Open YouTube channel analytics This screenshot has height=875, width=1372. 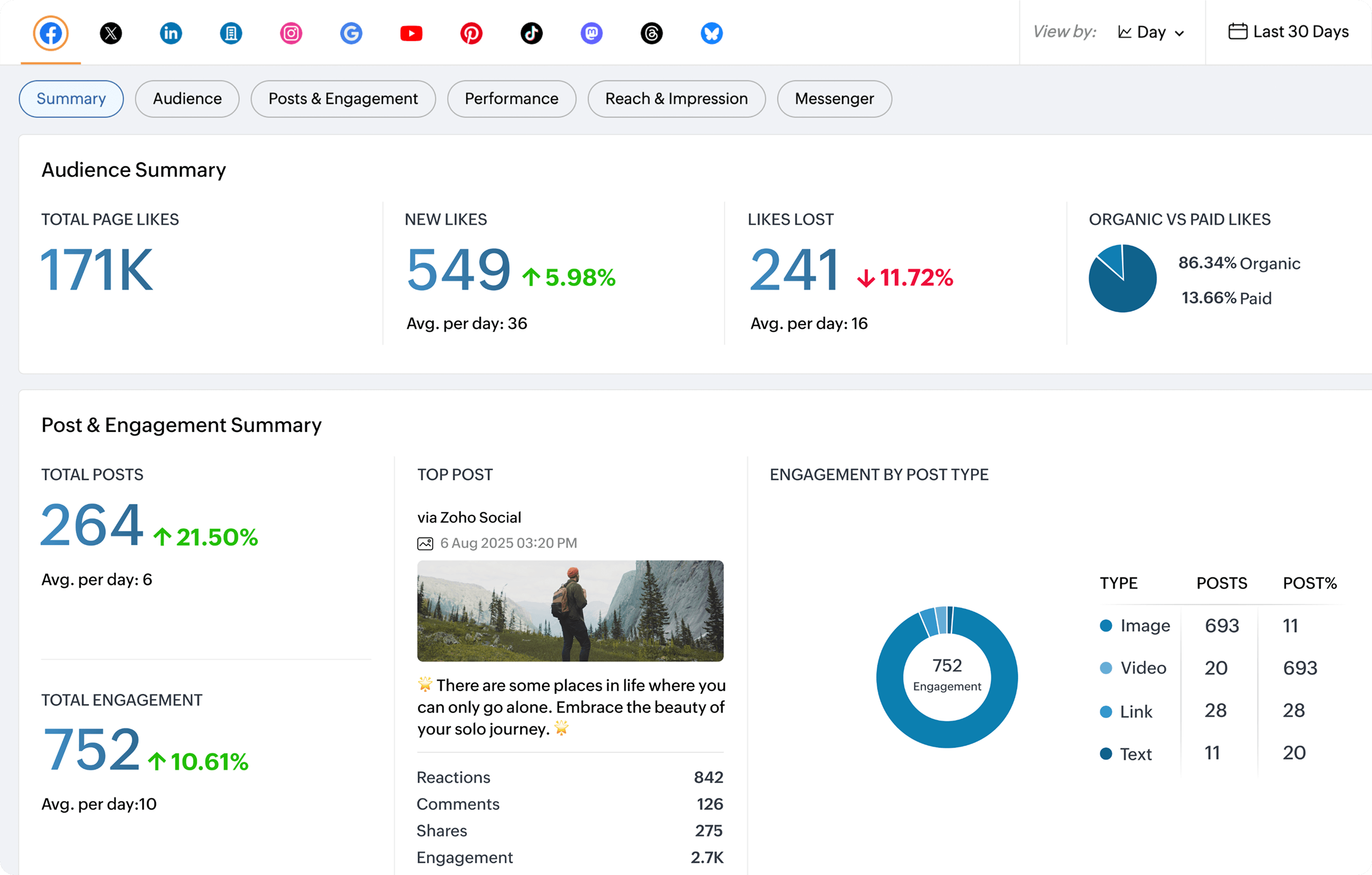pos(412,33)
